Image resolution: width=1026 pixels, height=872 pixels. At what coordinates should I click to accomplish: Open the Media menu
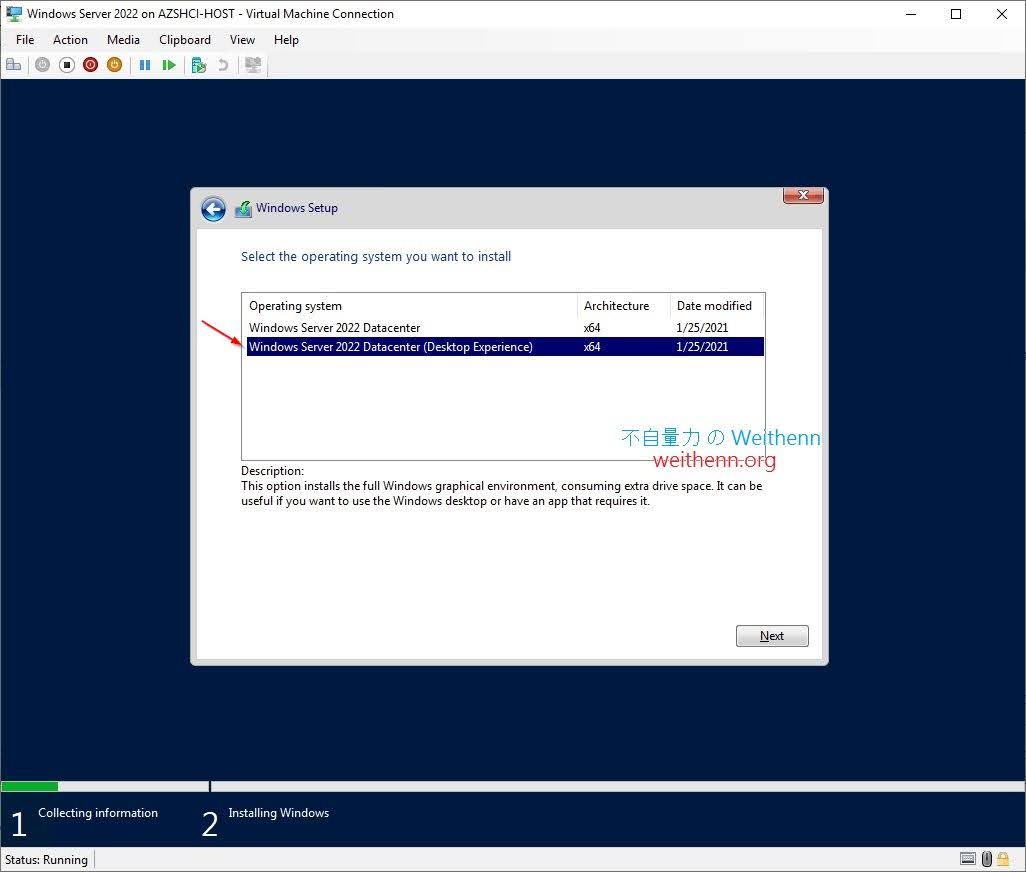(x=123, y=40)
